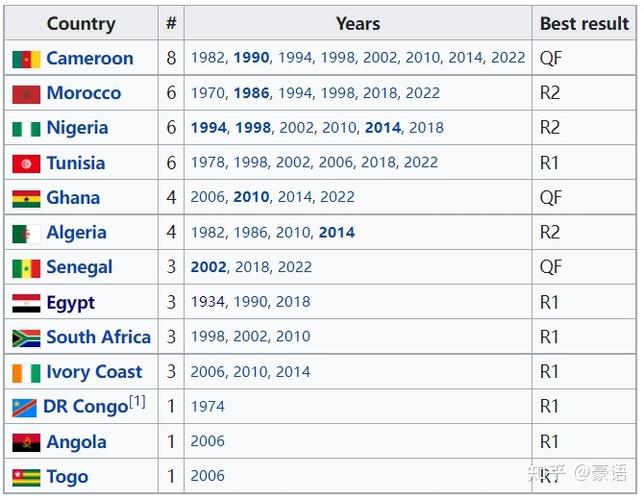Open the Ivory Coast country link
Screen dimensions: 644x500
pyautogui.click(x=94, y=373)
